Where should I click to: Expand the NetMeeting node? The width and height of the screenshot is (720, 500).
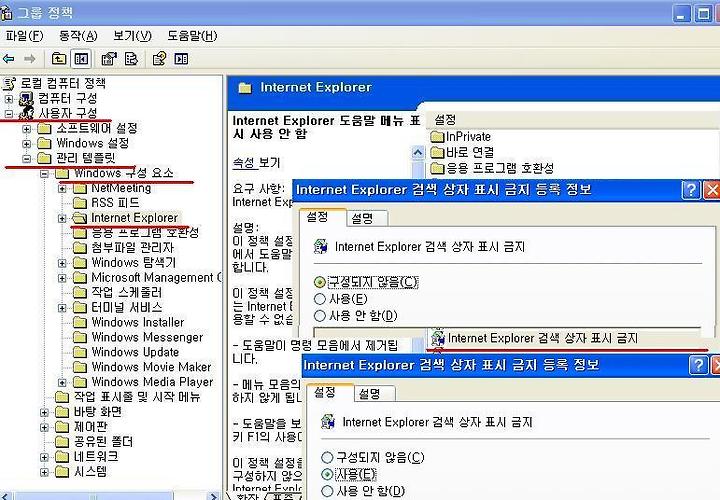(62, 188)
